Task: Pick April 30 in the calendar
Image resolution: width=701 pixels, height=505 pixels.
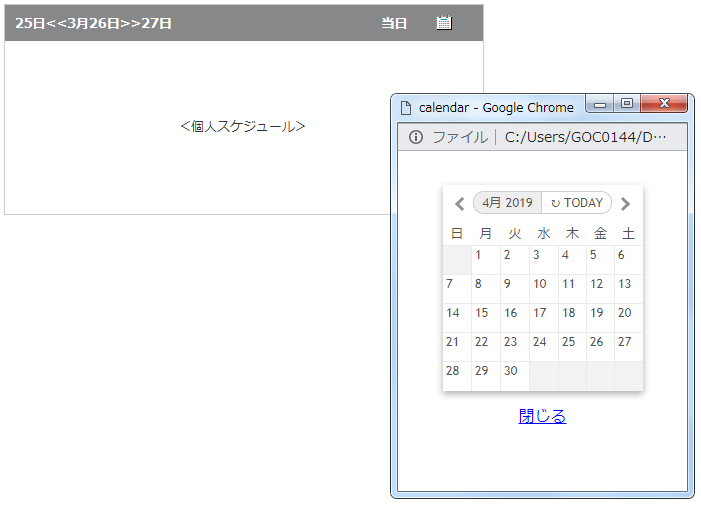Action: tap(514, 375)
